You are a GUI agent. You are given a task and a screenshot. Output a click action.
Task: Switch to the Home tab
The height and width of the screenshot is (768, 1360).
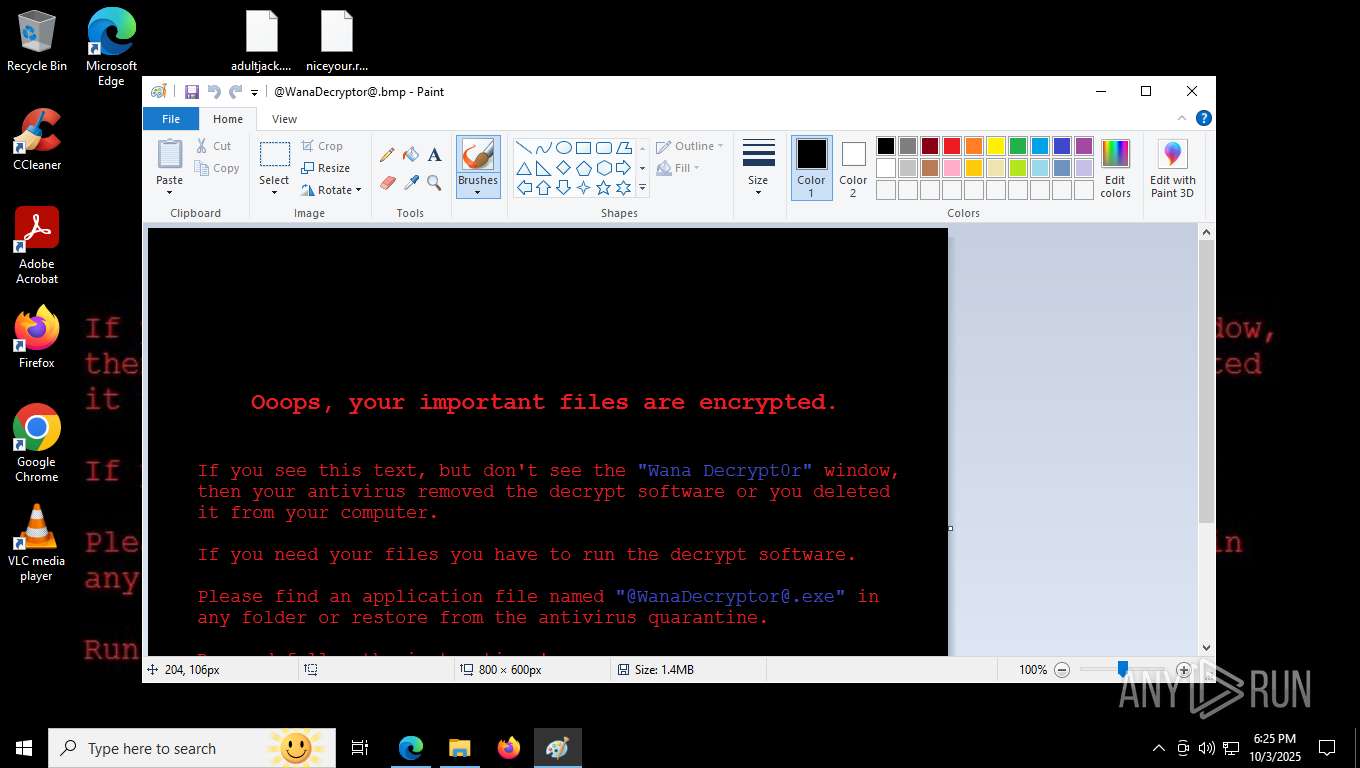click(x=228, y=119)
